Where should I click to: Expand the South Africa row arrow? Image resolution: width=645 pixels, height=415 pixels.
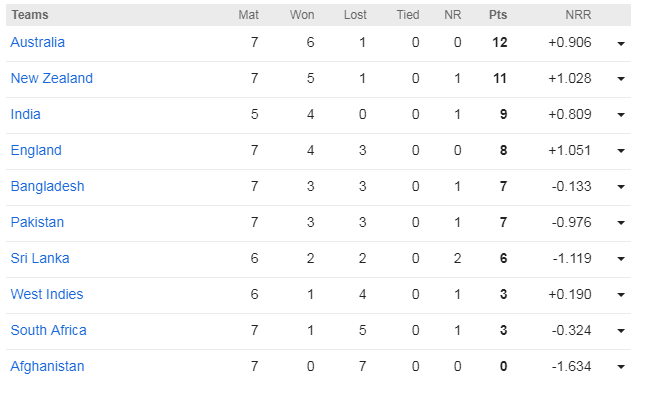621,332
